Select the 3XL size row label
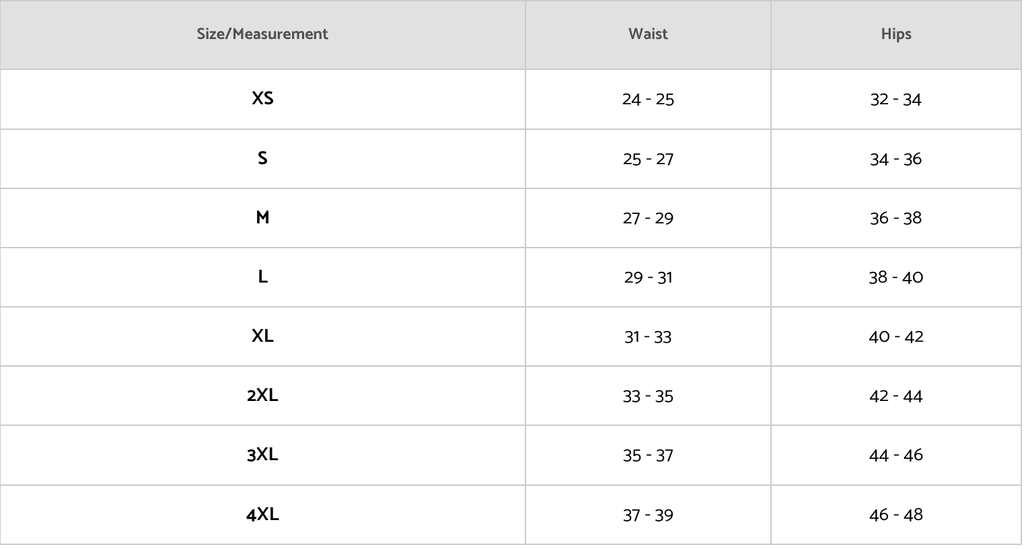1024x549 pixels. (x=262, y=455)
